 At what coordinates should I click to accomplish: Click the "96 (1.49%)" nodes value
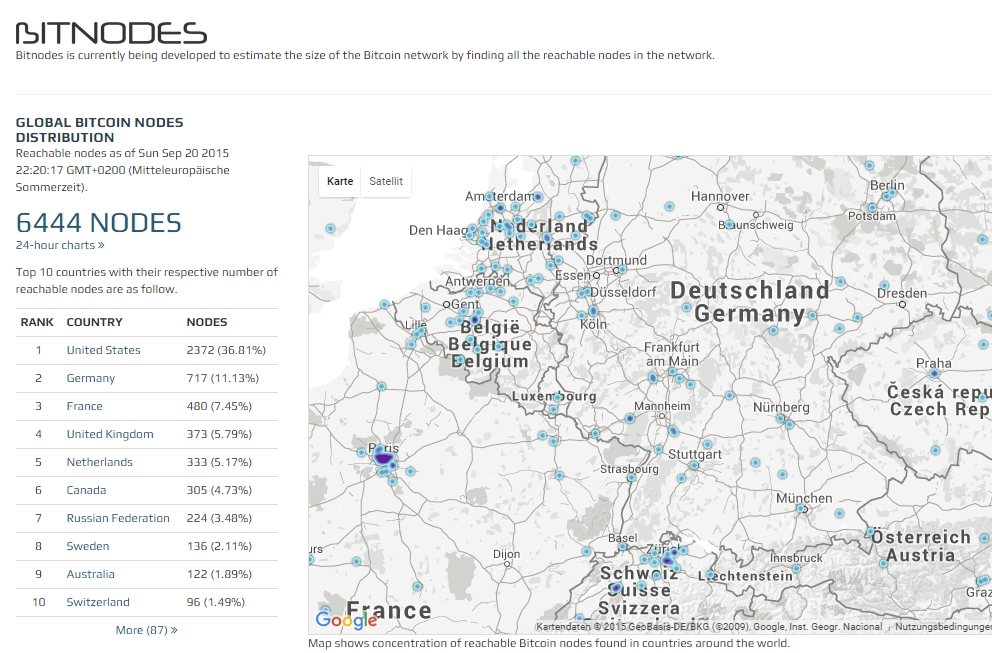coord(216,602)
